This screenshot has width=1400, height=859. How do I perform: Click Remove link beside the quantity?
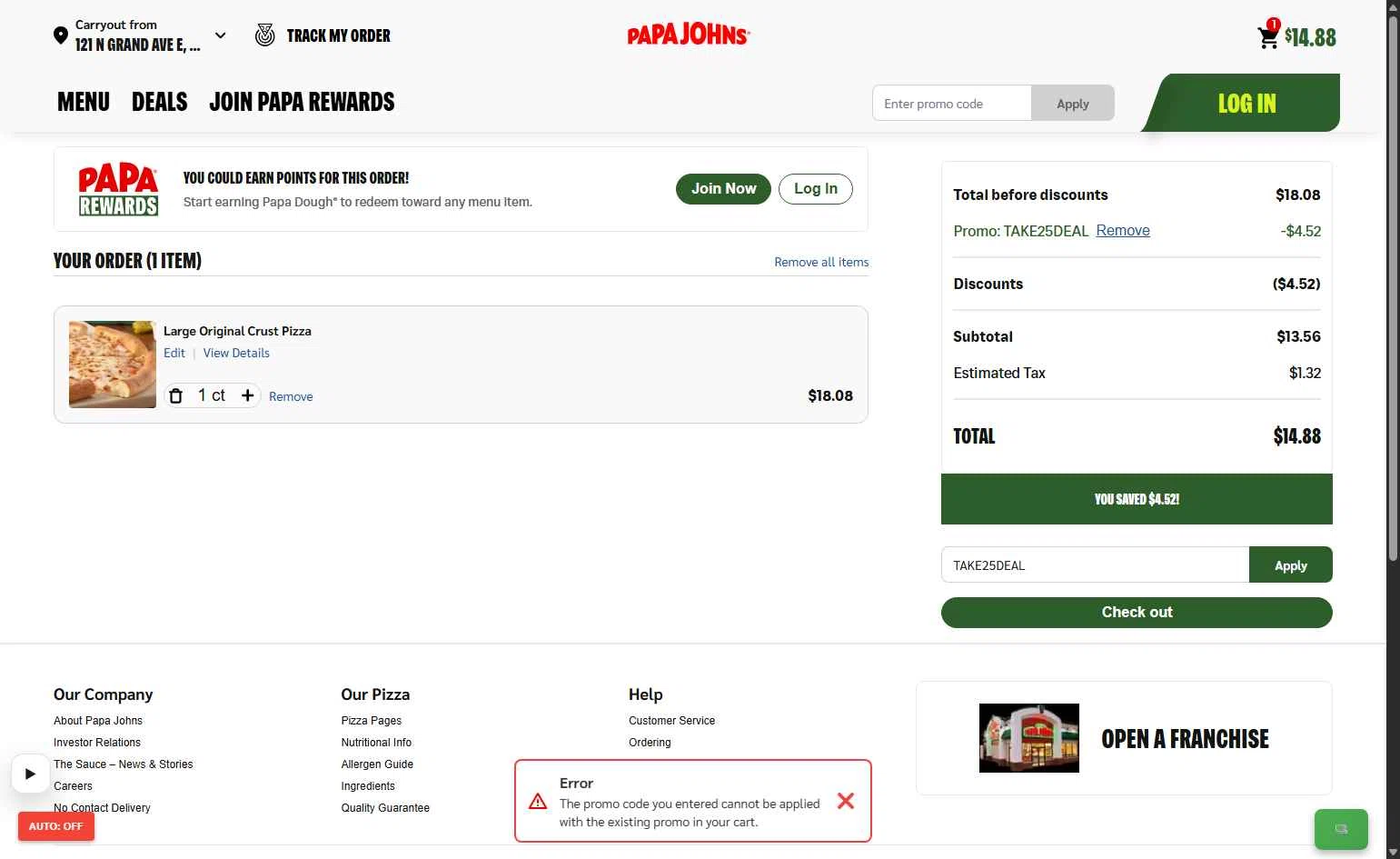pos(291,396)
